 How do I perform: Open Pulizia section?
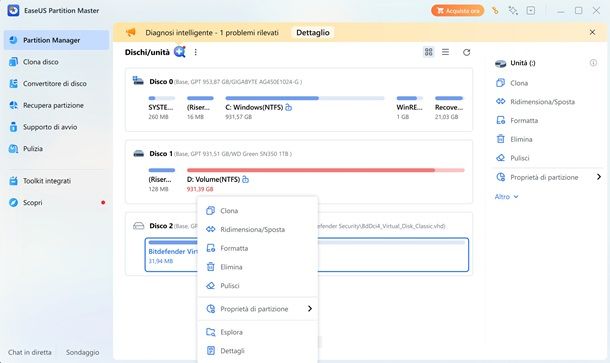pos(56,149)
